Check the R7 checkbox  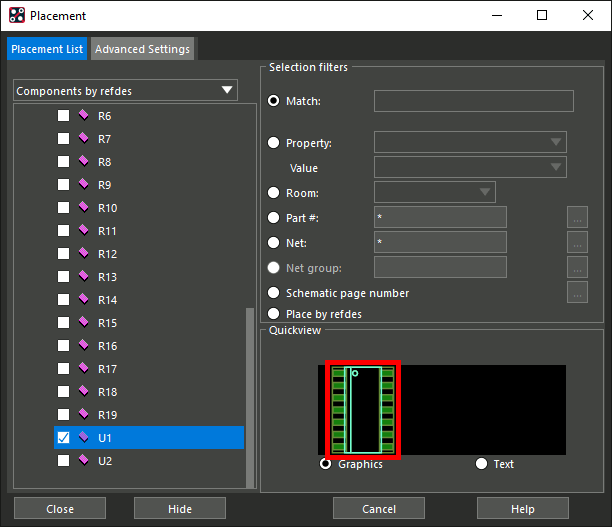click(x=63, y=139)
